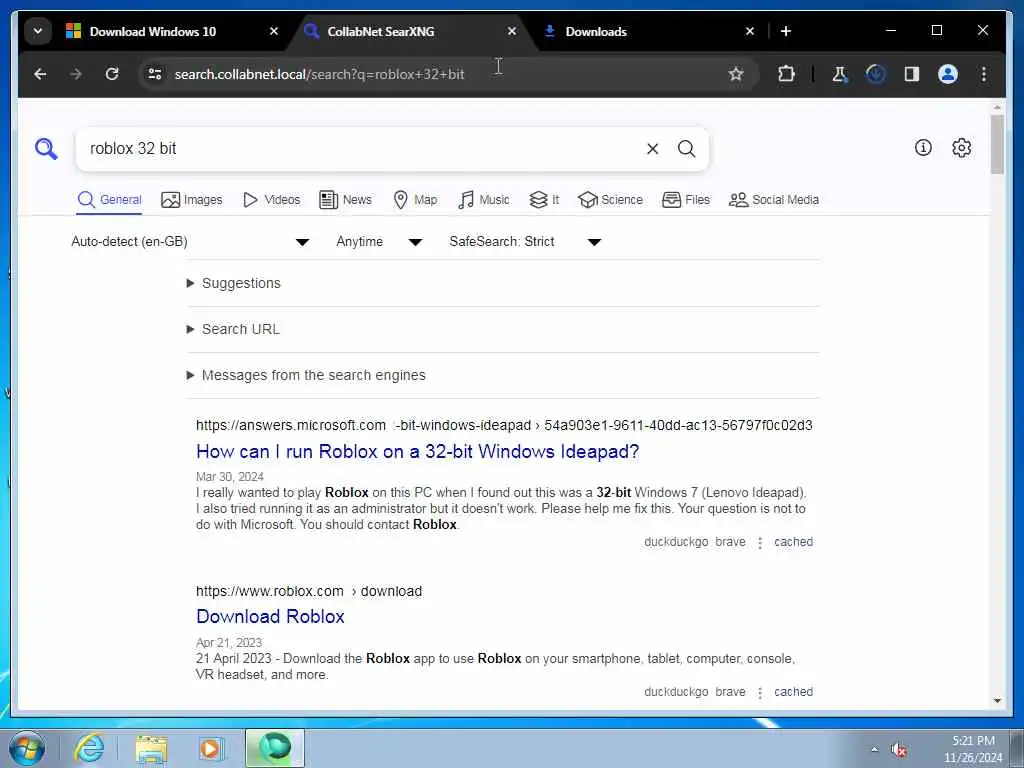
Task: Open the 'Download Roblox' result link
Action: (x=270, y=616)
